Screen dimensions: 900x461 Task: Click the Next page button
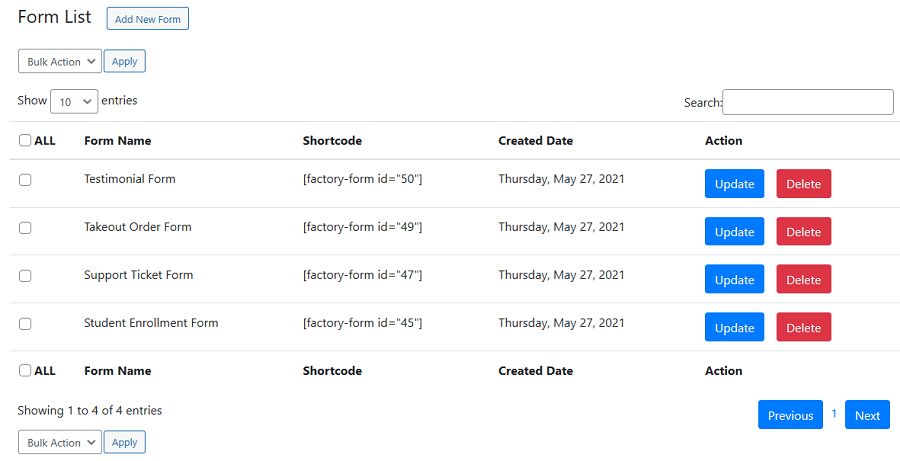pyautogui.click(x=867, y=415)
